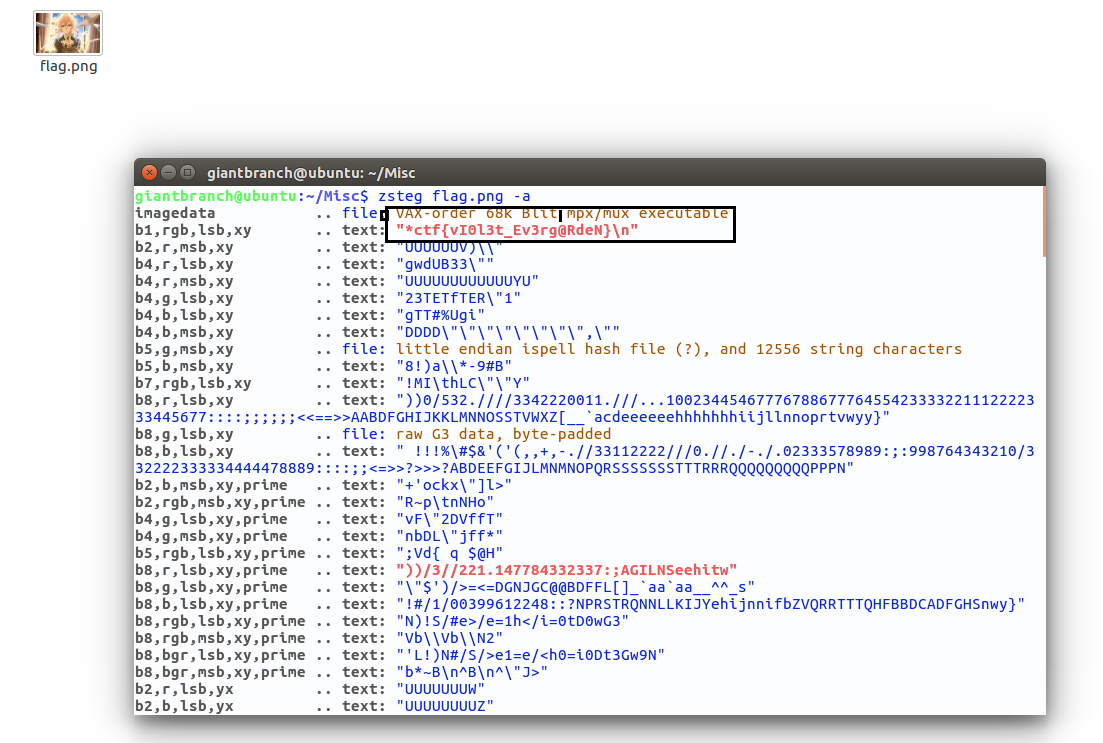The height and width of the screenshot is (743, 1103).
Task: Click the text "nbDL\"jff*"
Action: [x=450, y=536]
